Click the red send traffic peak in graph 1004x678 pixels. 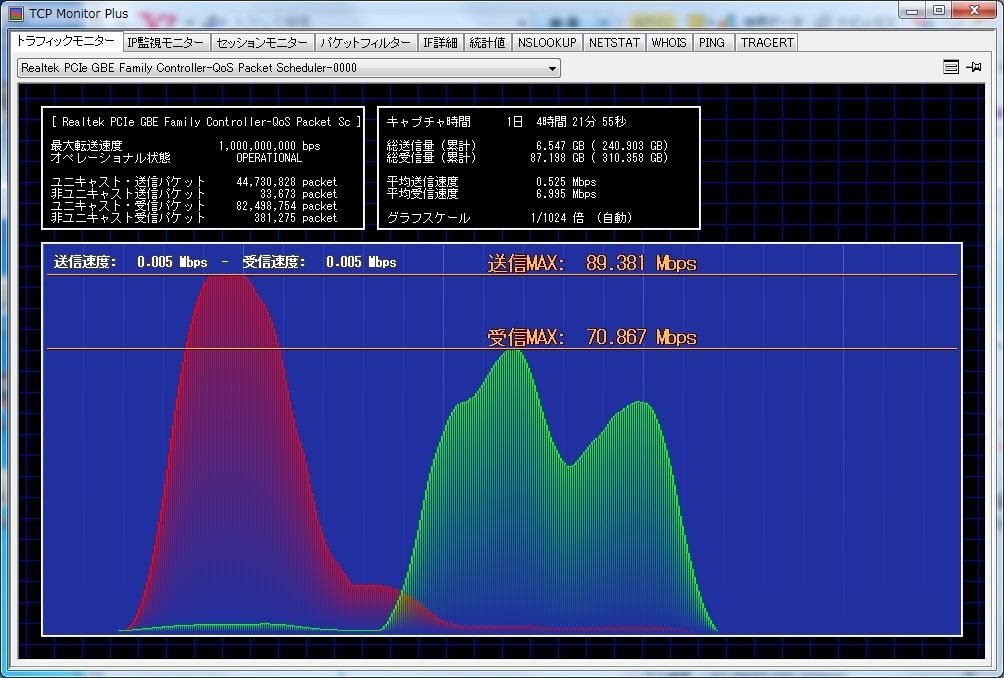coord(230,300)
